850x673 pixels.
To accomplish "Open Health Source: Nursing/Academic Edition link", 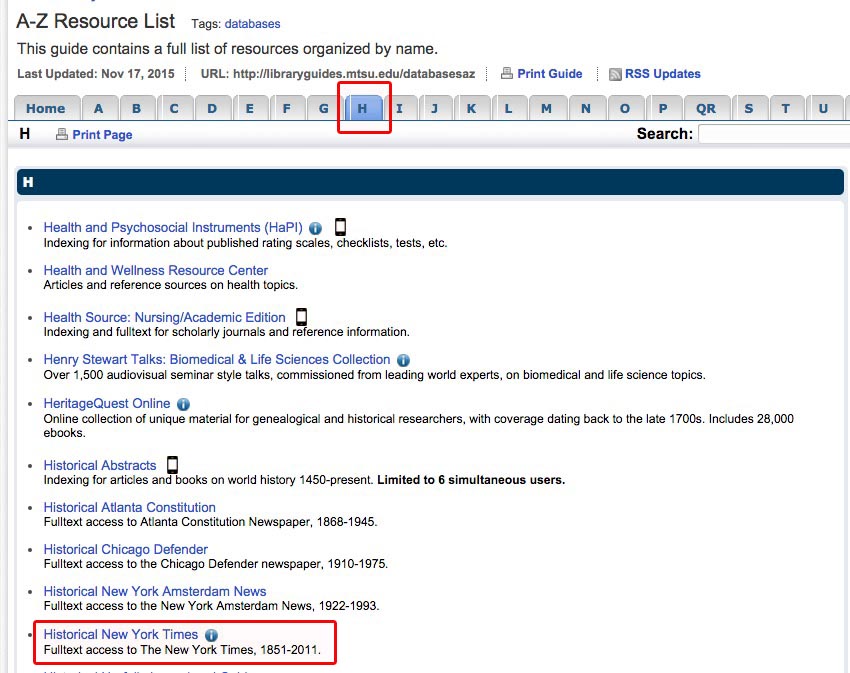I will tap(164, 317).
